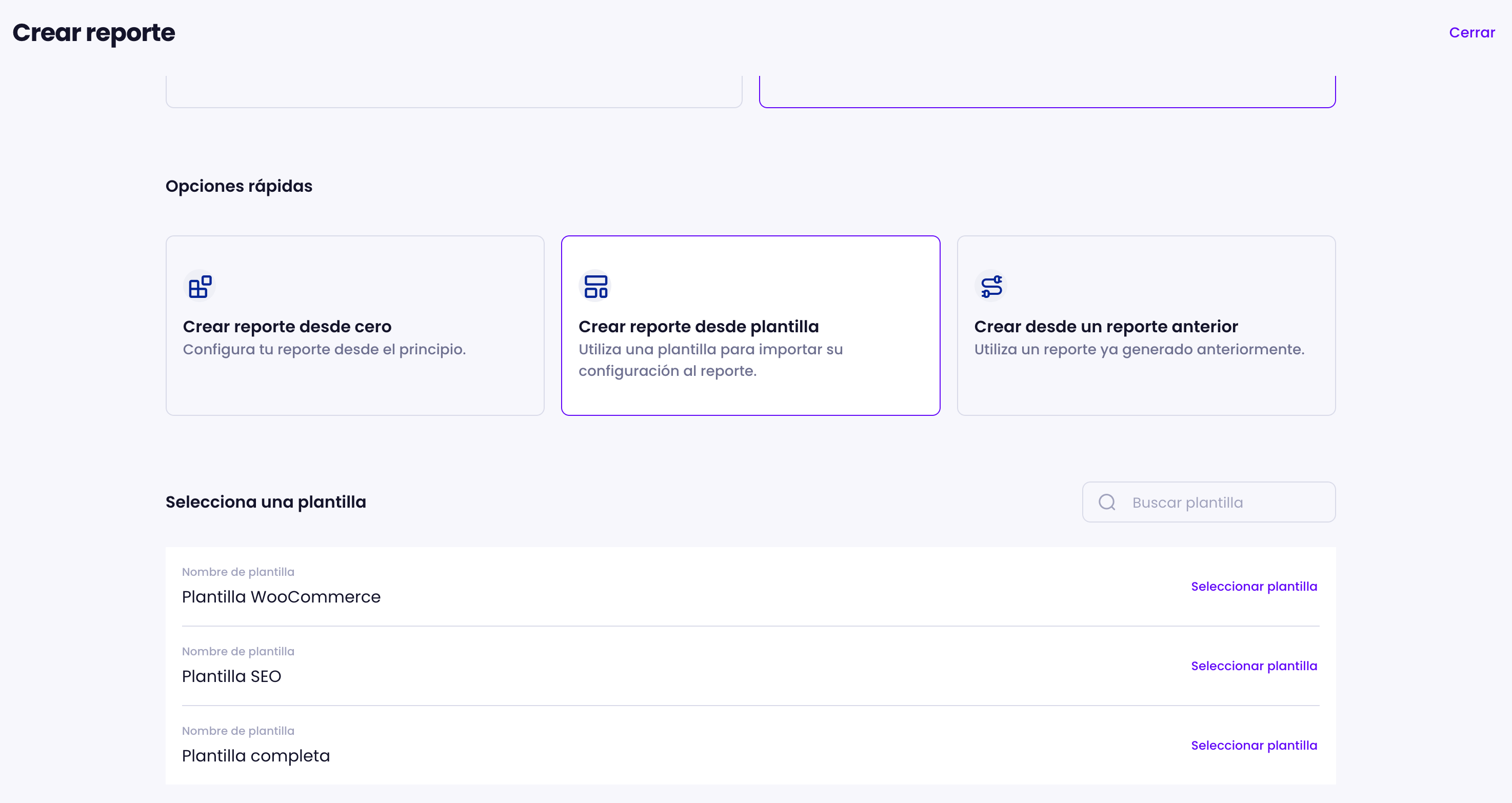
Task: Select the gray-outlined card at top left
Action: tap(454, 91)
